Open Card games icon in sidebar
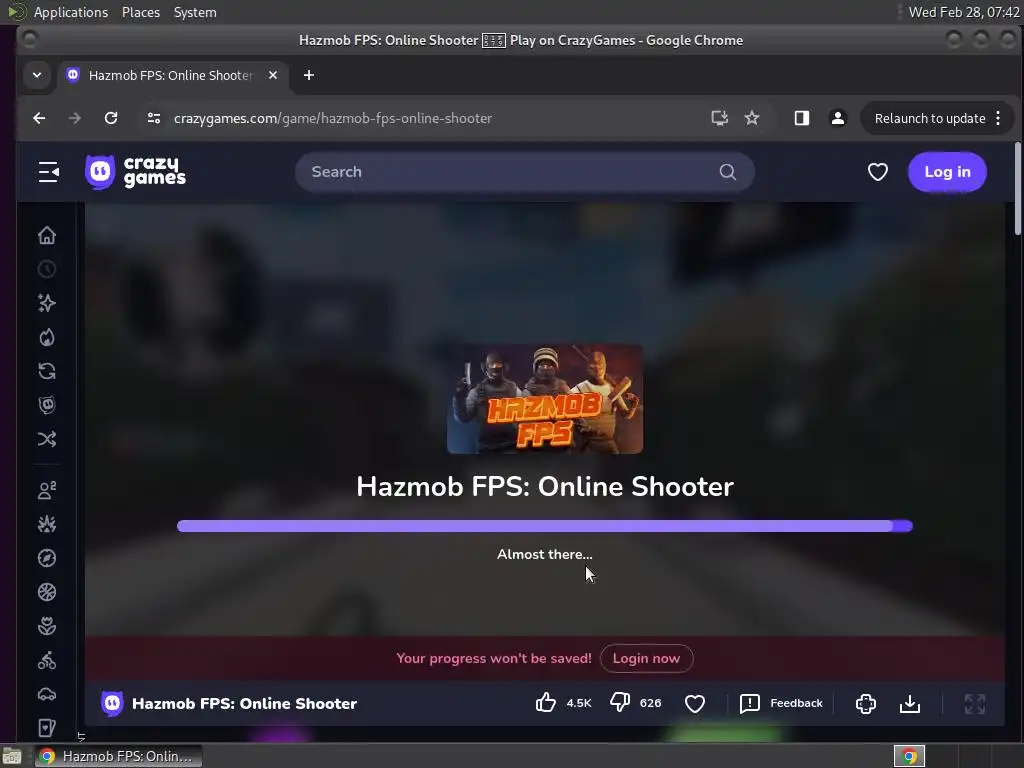 pos(47,728)
